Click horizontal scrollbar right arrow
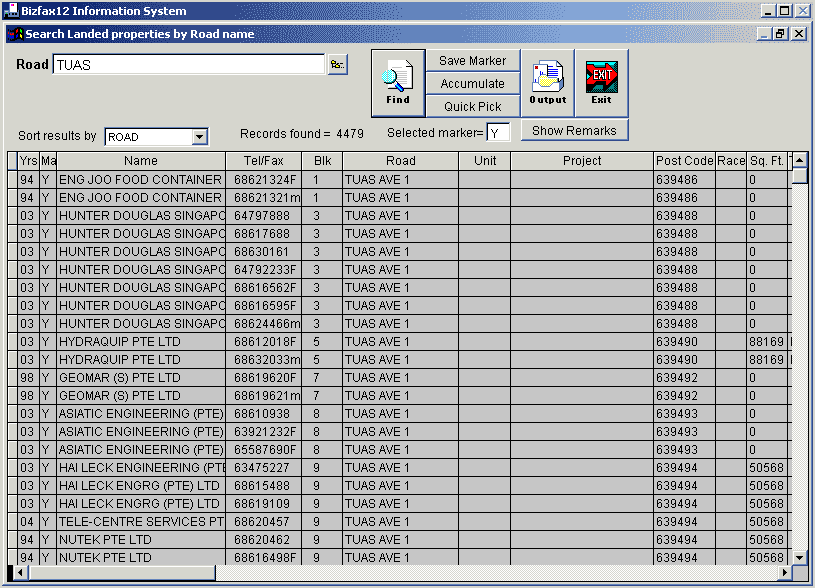This screenshot has width=815, height=588. 785,572
